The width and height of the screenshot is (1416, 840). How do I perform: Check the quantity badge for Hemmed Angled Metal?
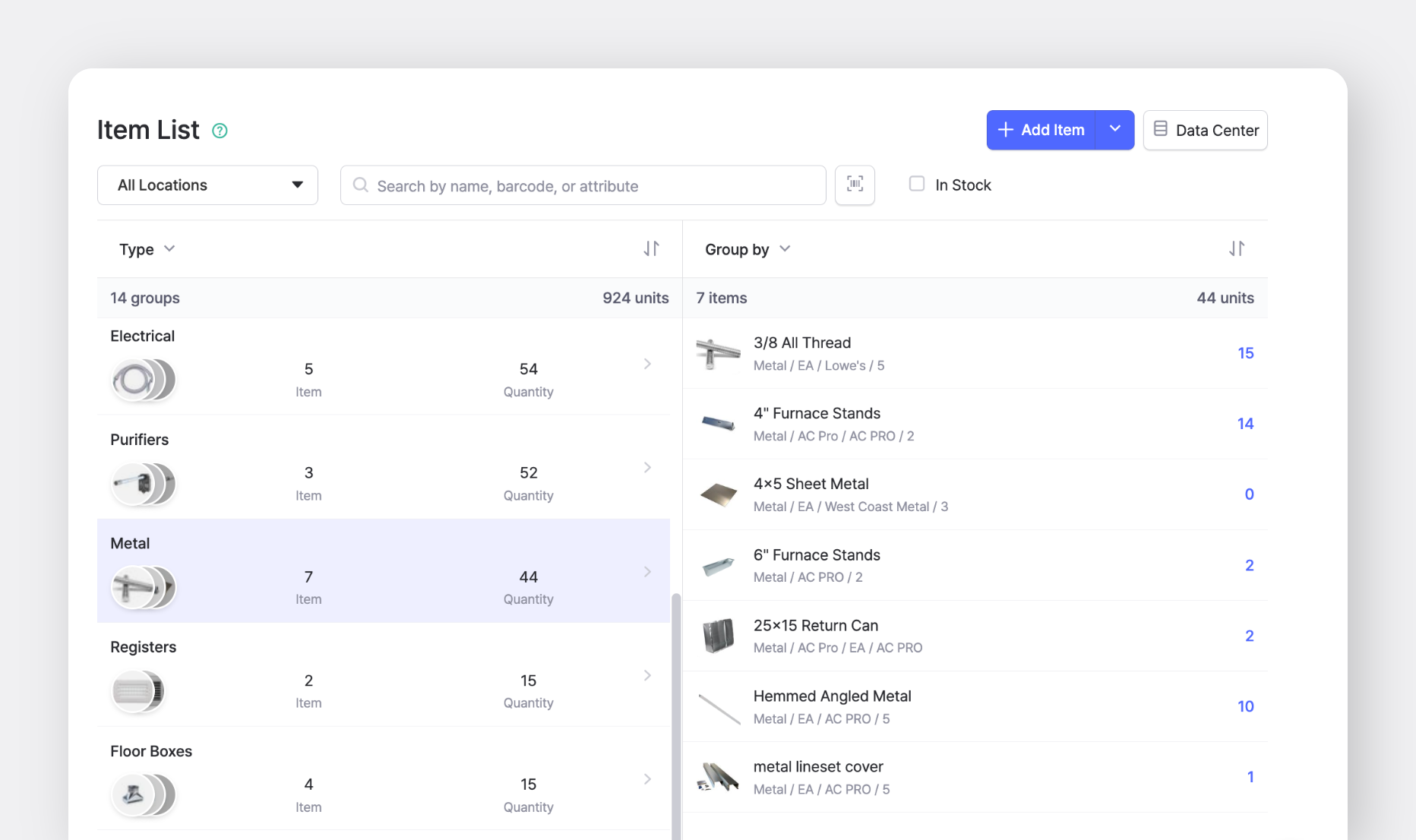[1246, 706]
